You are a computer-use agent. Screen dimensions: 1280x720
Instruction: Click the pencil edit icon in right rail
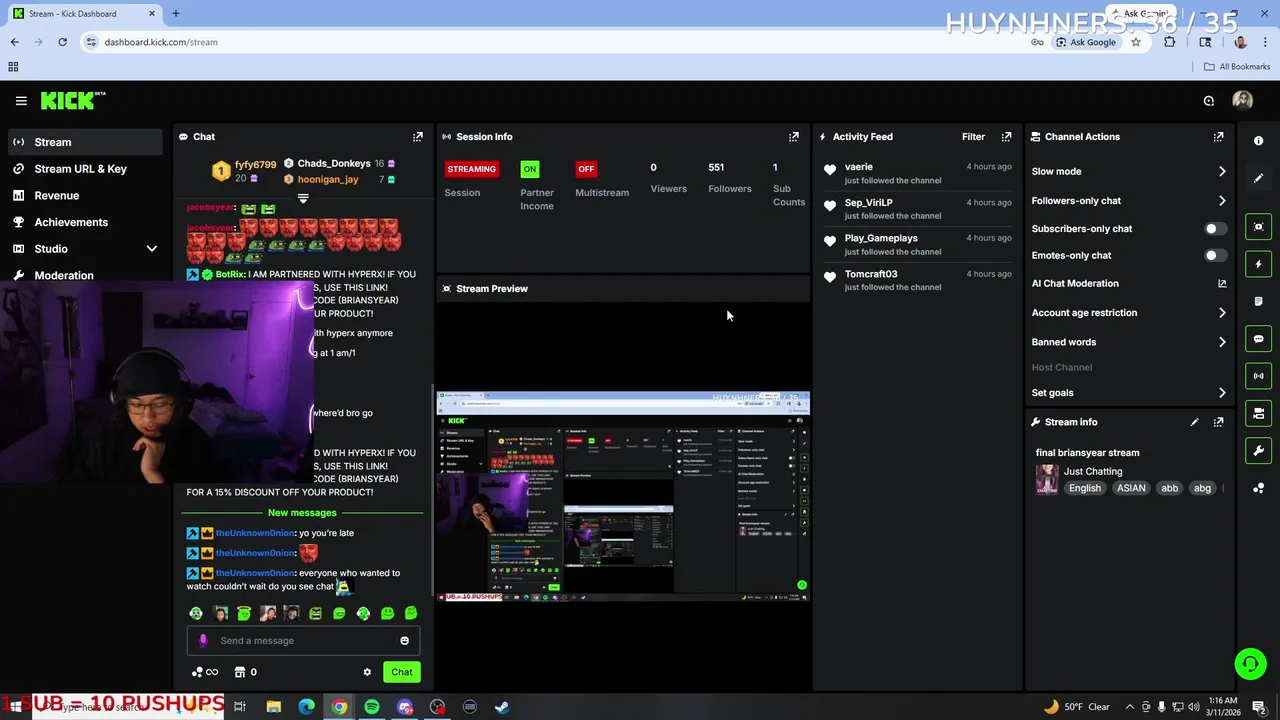(1258, 178)
